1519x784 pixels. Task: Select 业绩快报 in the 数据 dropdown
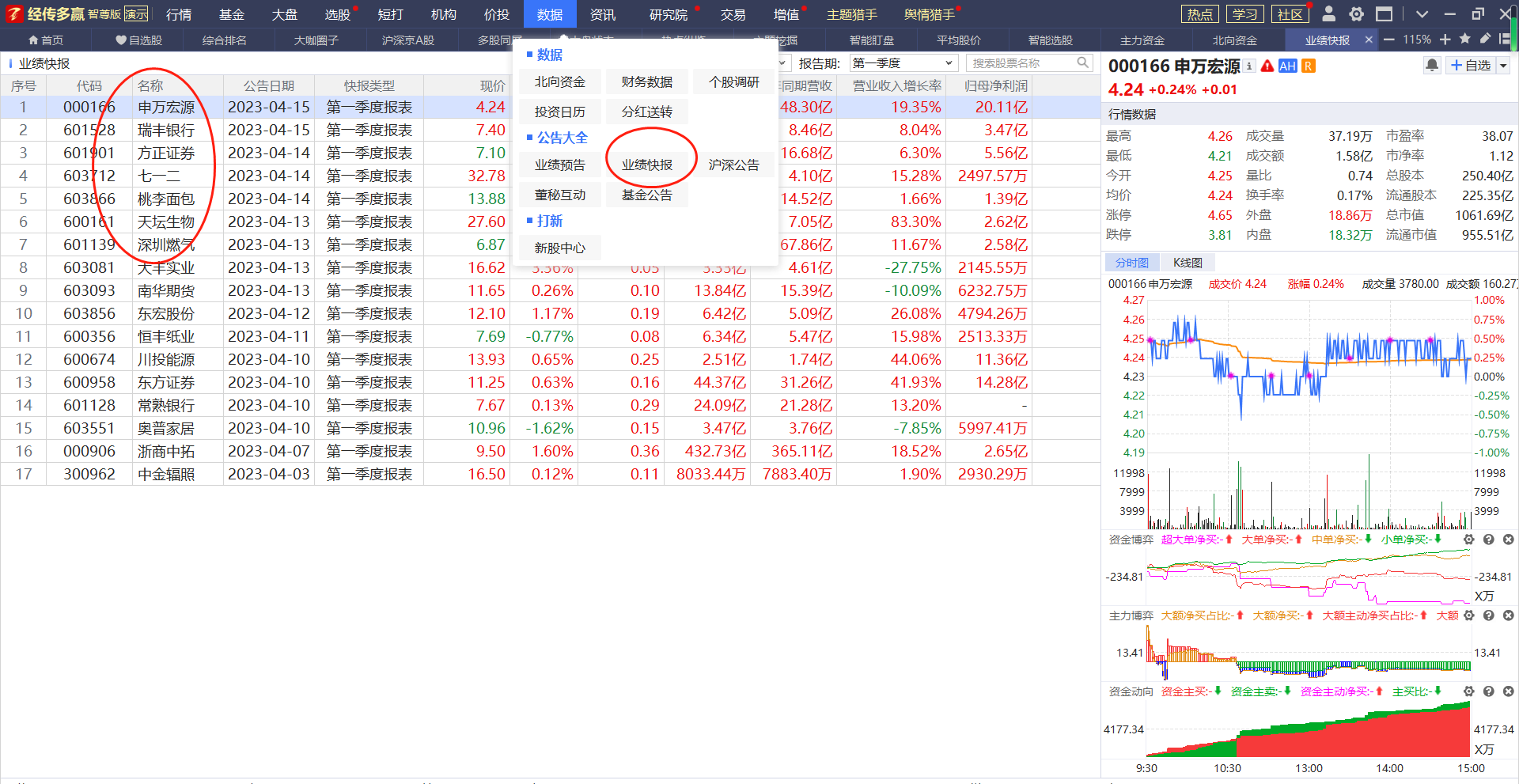pyautogui.click(x=647, y=165)
